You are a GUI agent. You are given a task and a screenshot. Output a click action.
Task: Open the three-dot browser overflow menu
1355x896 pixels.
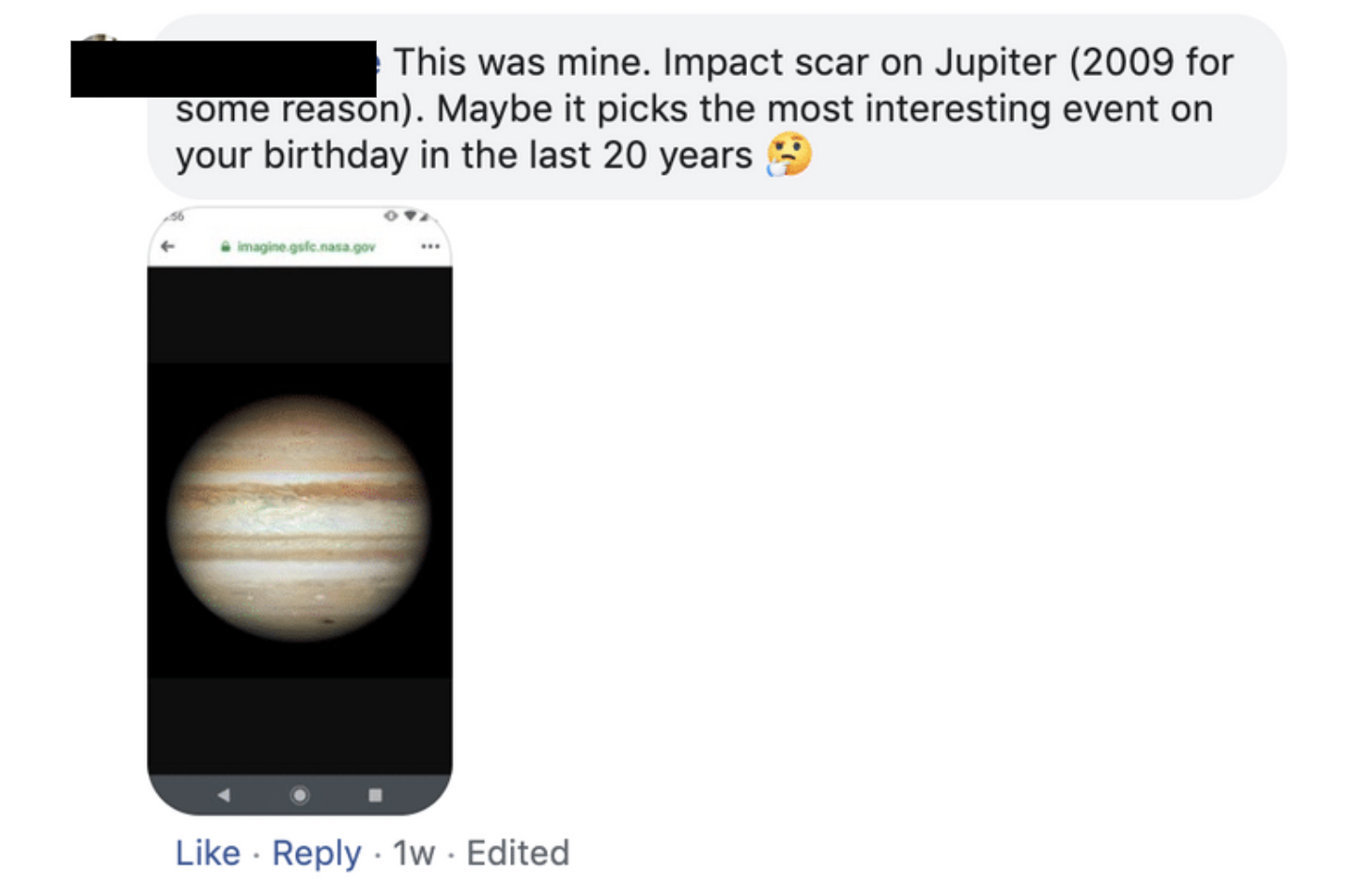430,246
